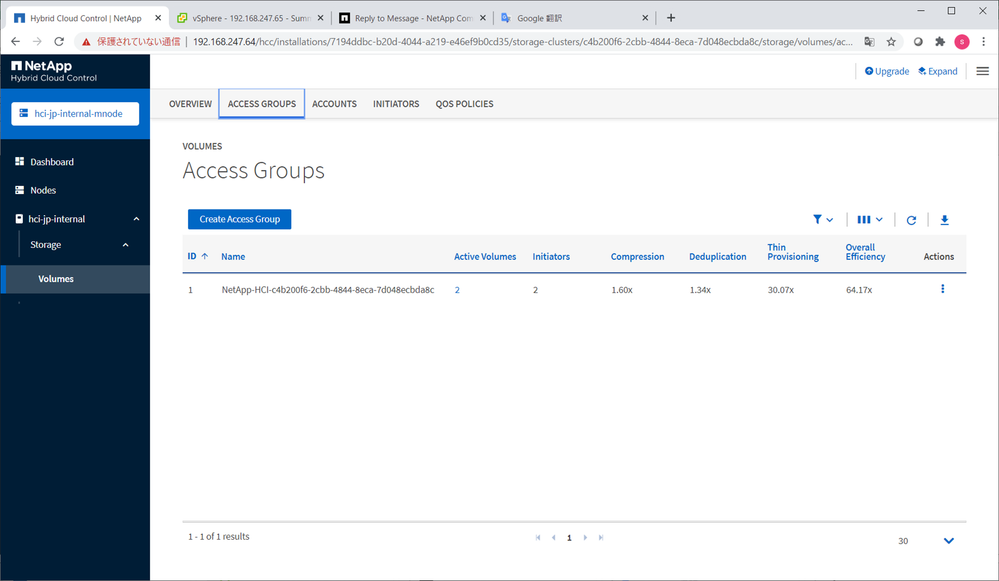Open the actions menu for row 1

click(942, 289)
